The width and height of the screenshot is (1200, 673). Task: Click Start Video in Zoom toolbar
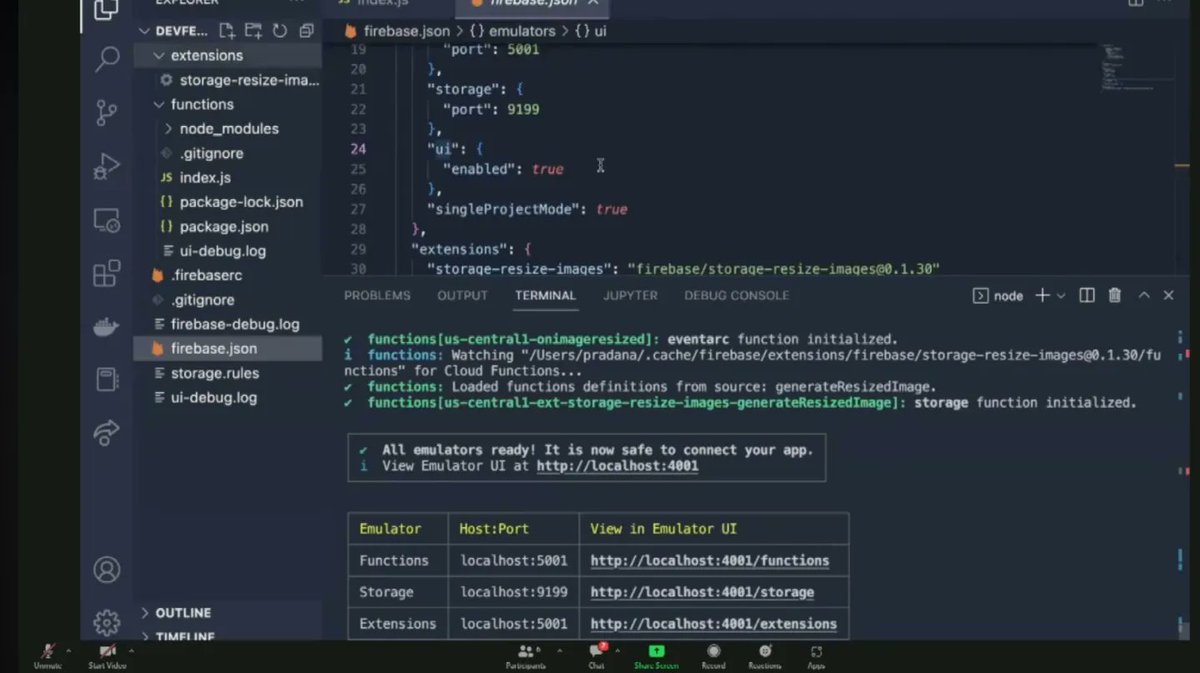108,655
